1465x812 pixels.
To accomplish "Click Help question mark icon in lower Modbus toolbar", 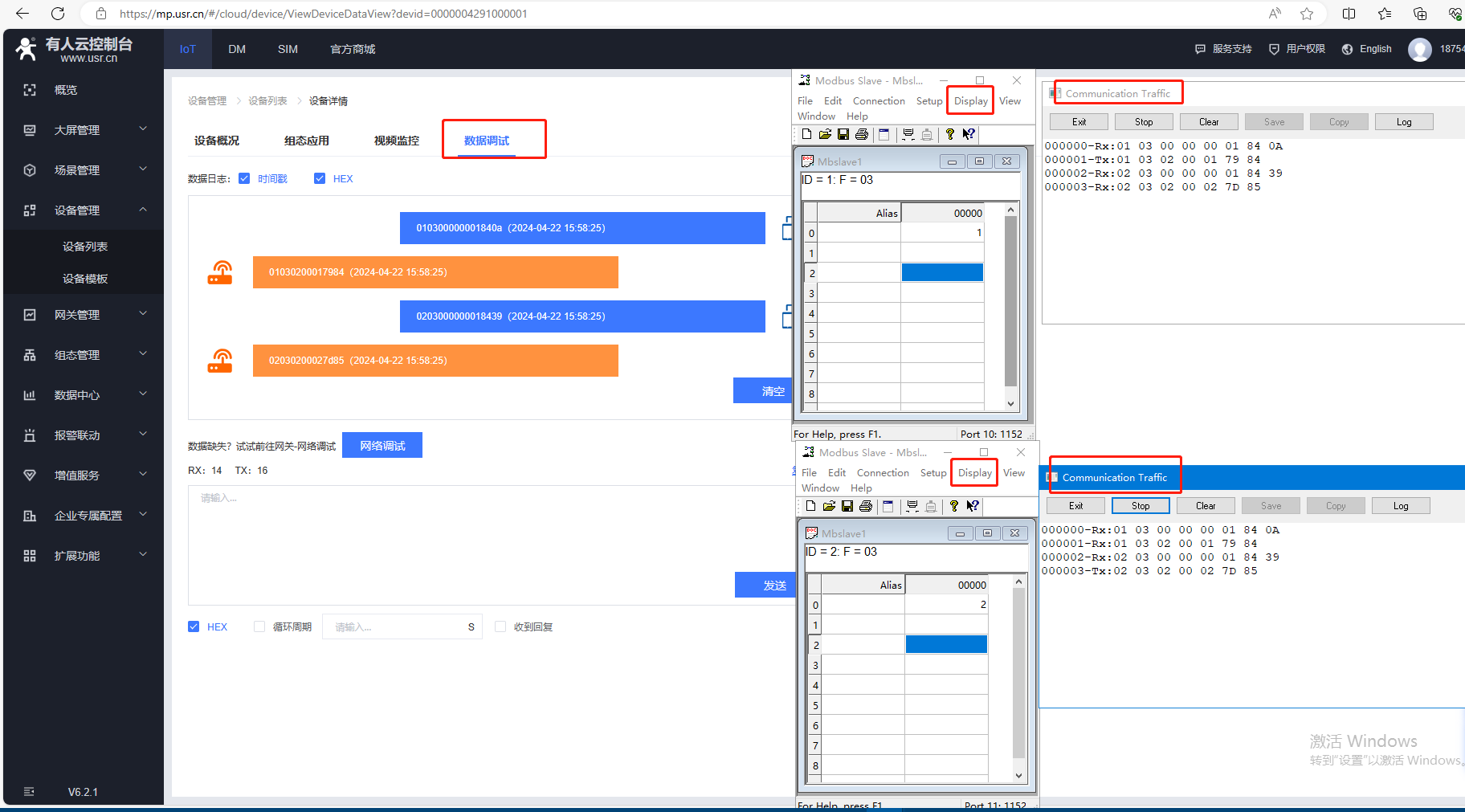I will pyautogui.click(x=953, y=506).
